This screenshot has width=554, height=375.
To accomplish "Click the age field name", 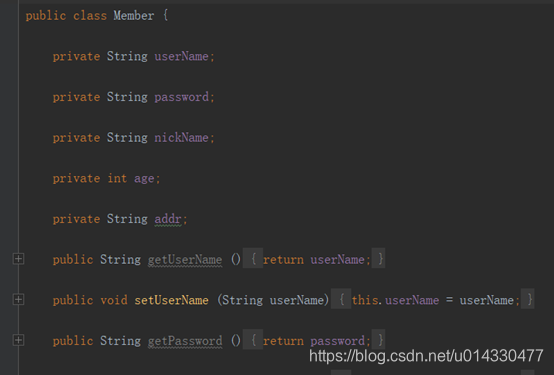I will [144, 179].
